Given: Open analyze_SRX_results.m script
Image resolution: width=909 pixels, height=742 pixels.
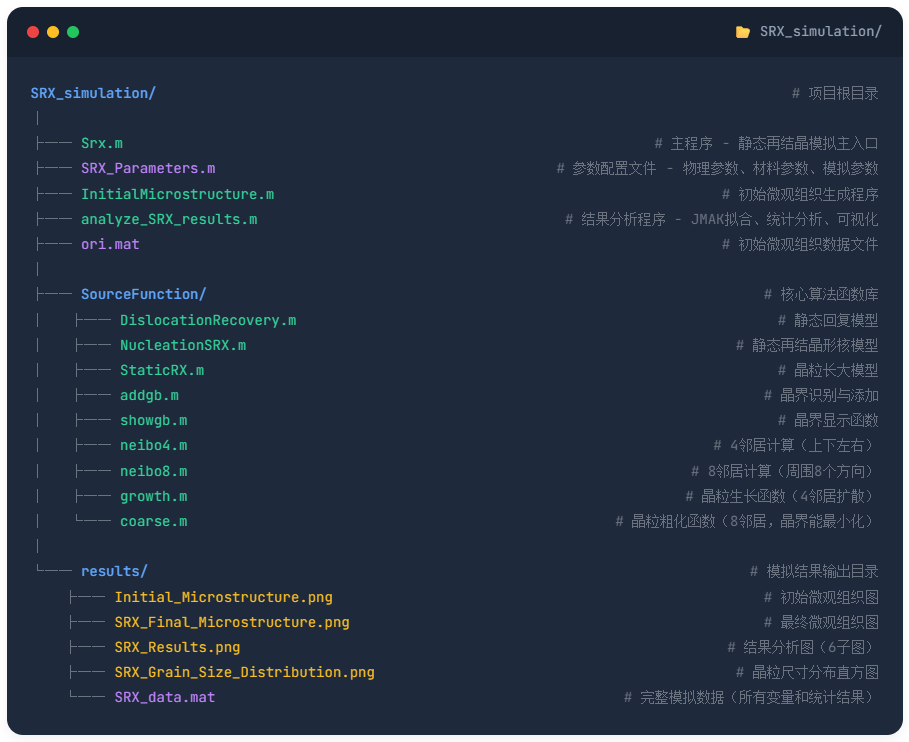Looking at the screenshot, I should pos(168,219).
